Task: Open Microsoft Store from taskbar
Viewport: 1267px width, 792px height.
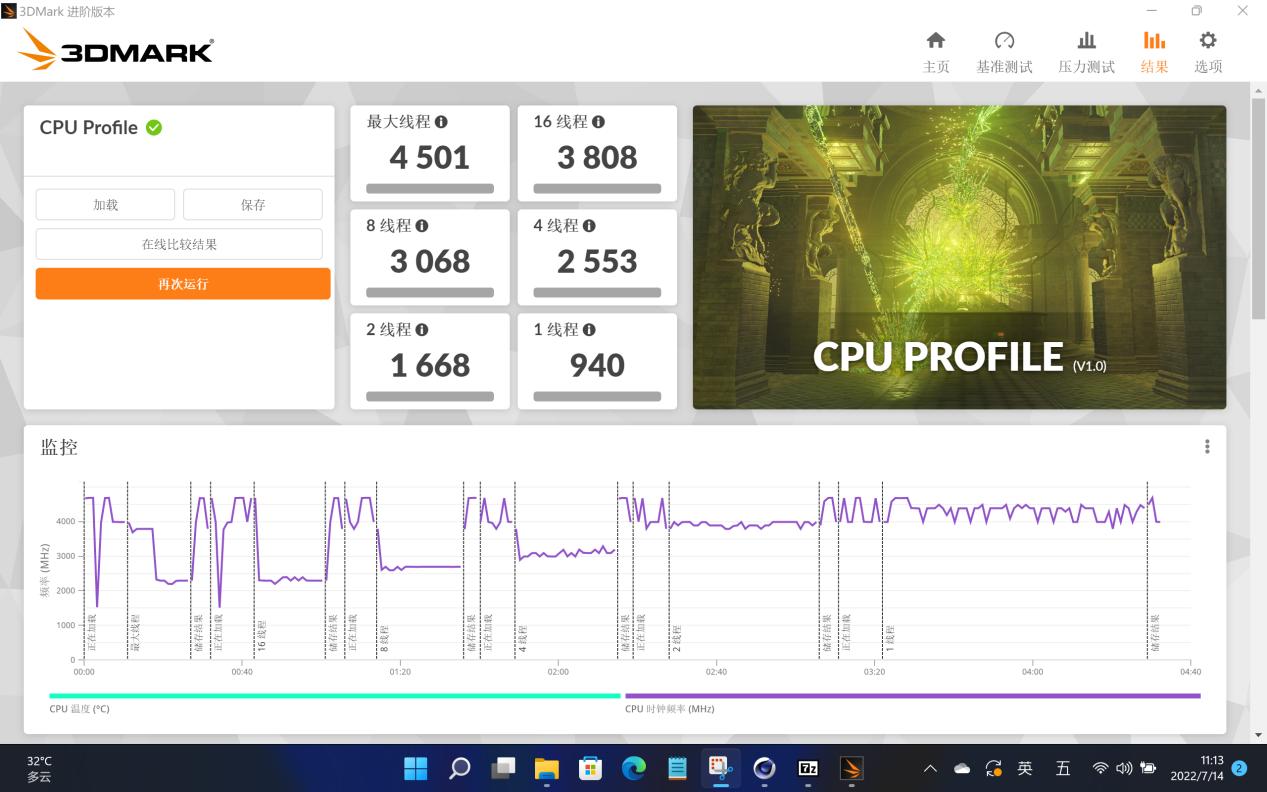Action: click(590, 768)
